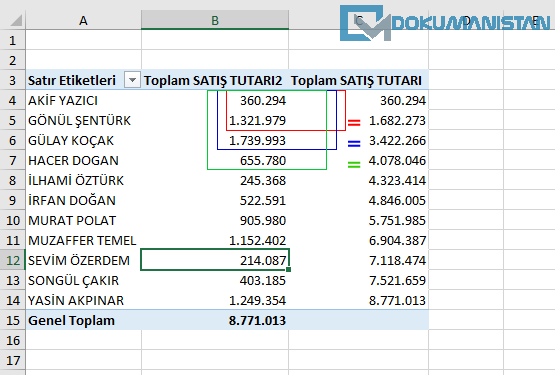Click the cell showing 1.249.354
The width and height of the screenshot is (555, 375).
215,300
